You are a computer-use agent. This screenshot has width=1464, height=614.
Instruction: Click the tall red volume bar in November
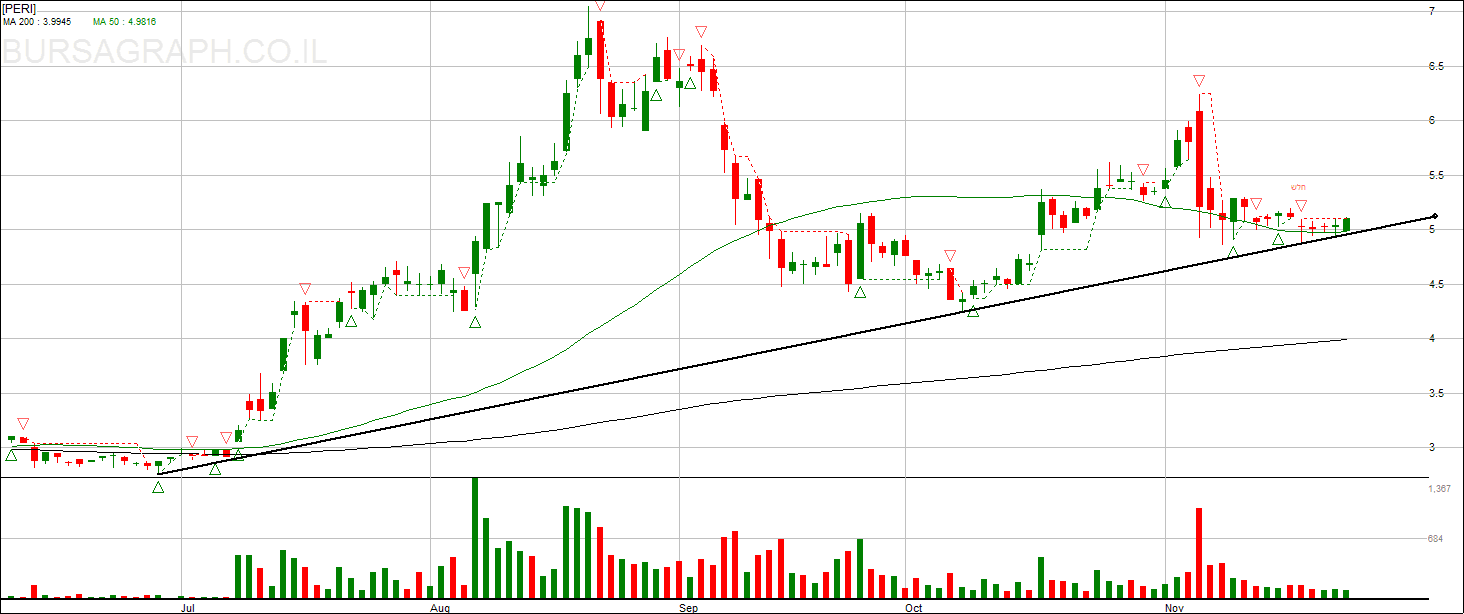(1198, 552)
